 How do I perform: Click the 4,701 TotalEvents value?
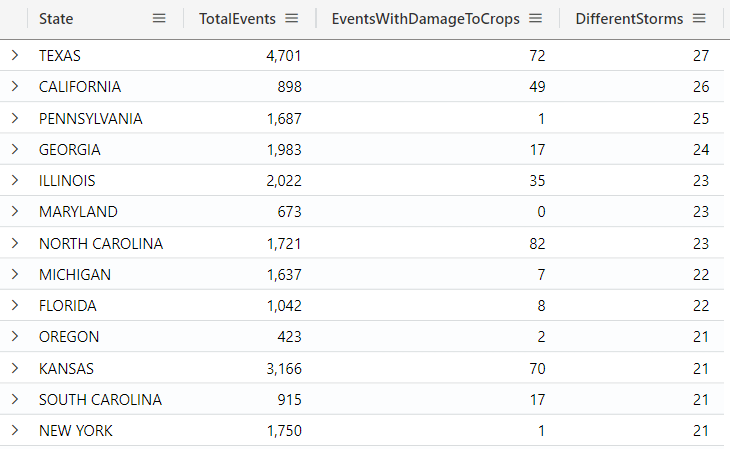284,56
